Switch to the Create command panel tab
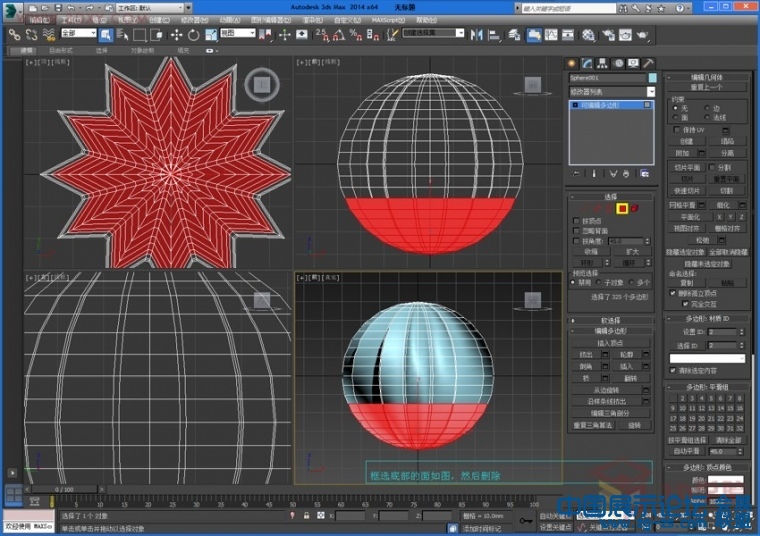The width and height of the screenshot is (760, 536). [x=572, y=63]
